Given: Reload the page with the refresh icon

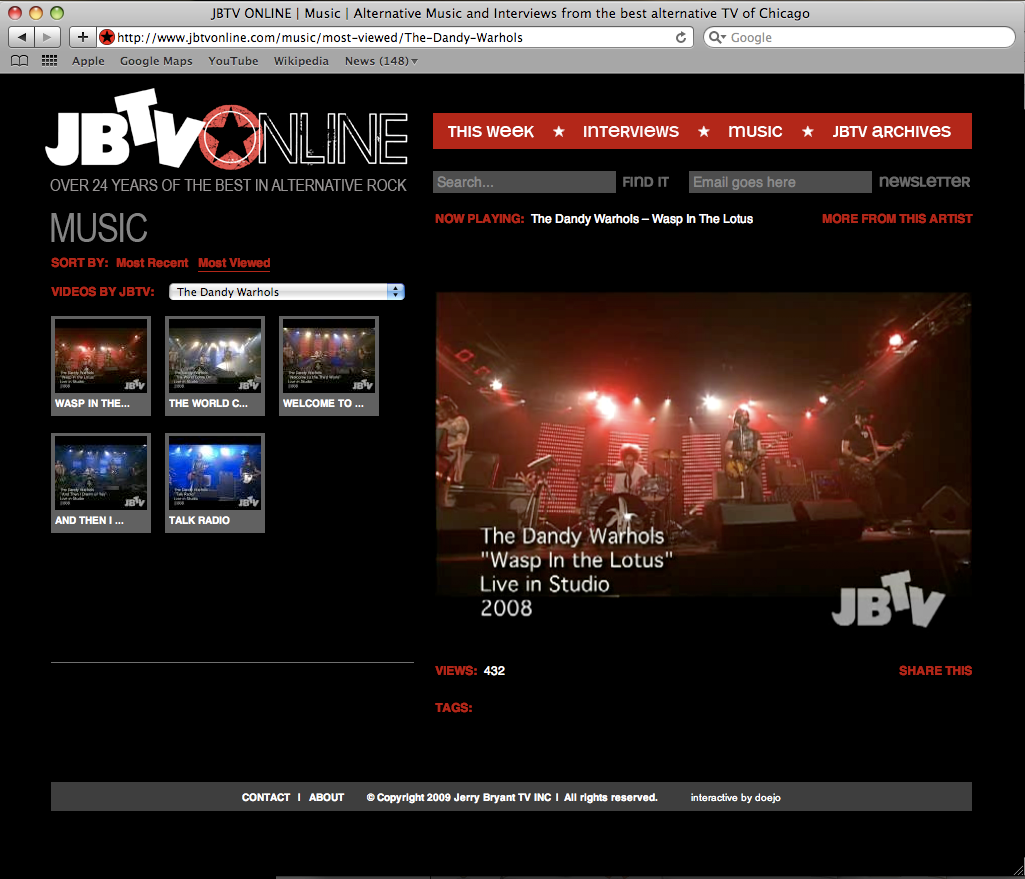Looking at the screenshot, I should click(681, 37).
